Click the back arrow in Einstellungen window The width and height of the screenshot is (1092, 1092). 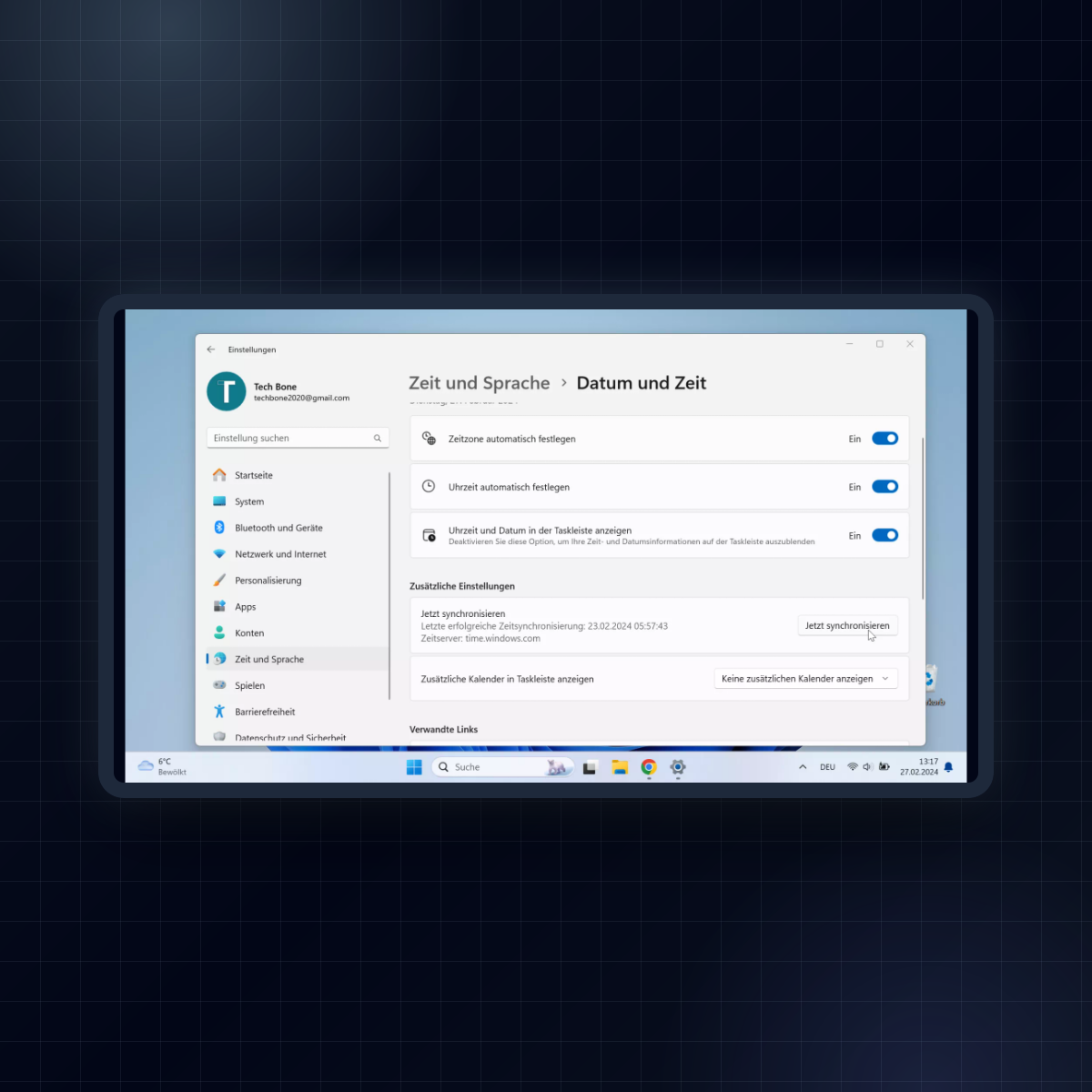(x=211, y=349)
